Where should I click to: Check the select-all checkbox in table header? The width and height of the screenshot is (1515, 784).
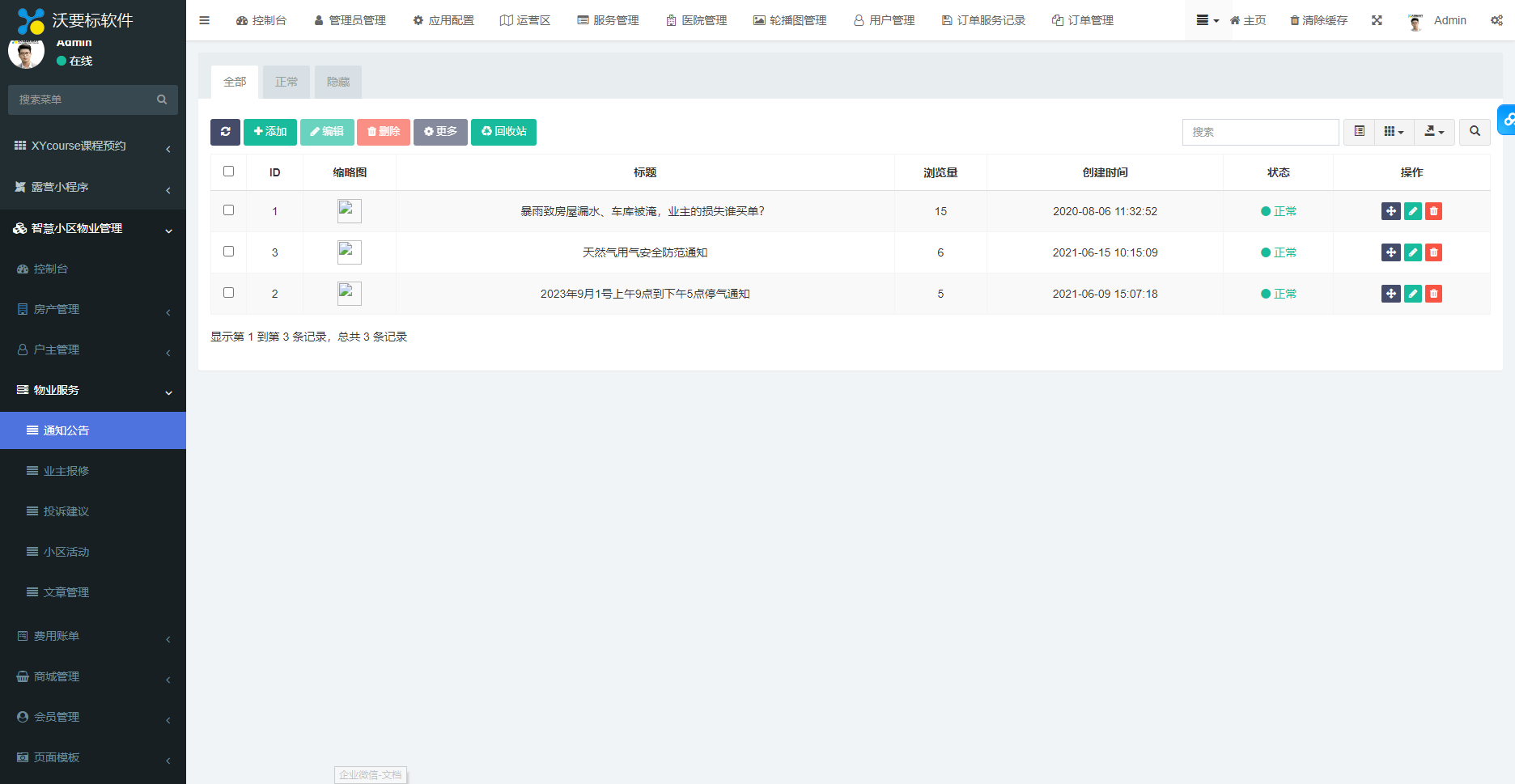tap(228, 172)
